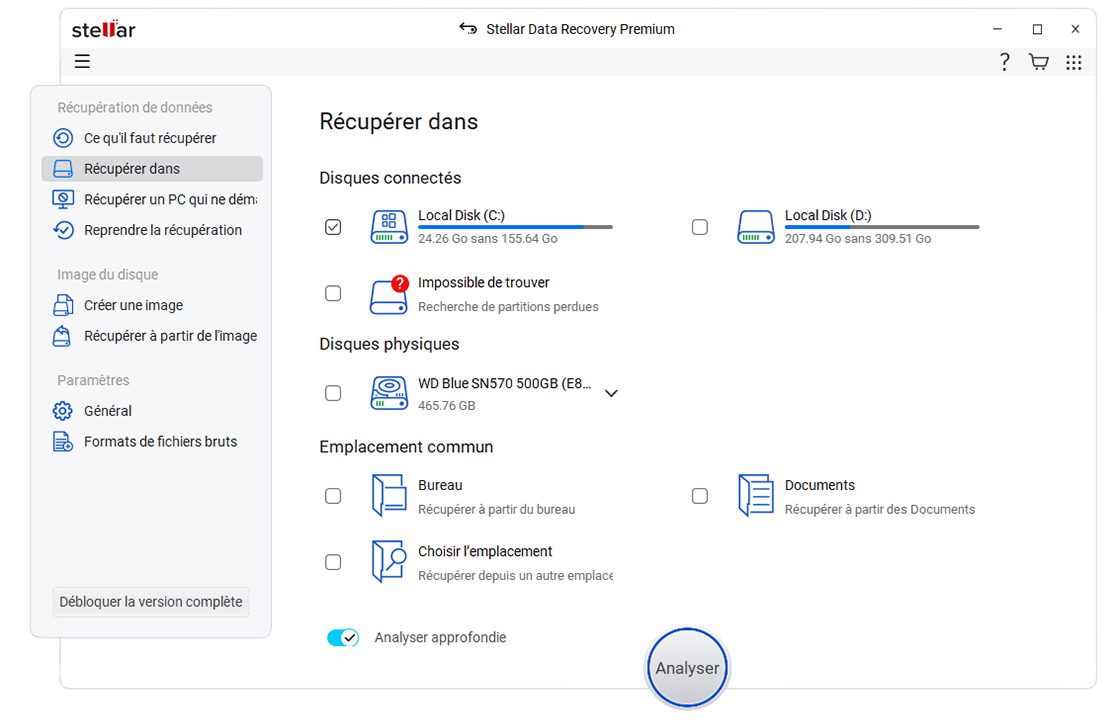
Task: Minimize the Stellar window
Action: (x=998, y=29)
